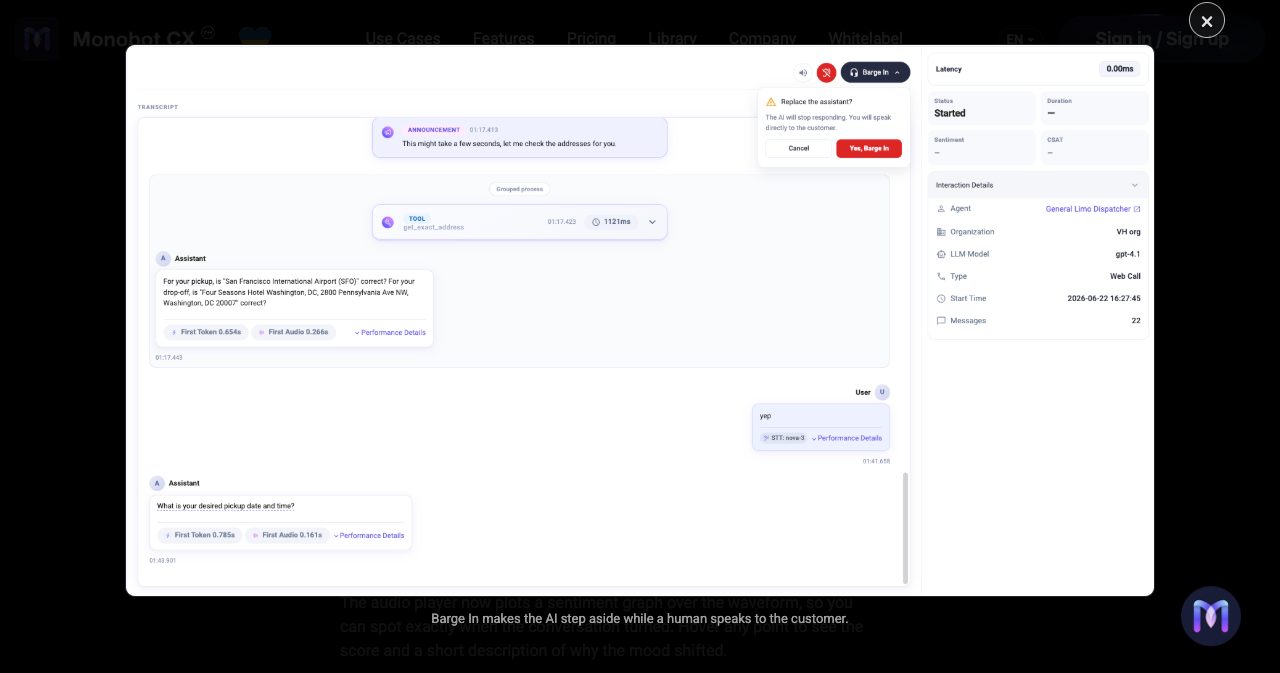Open the Barge In dropdown button
Image resolution: width=1280 pixels, height=673 pixels.
pos(875,73)
